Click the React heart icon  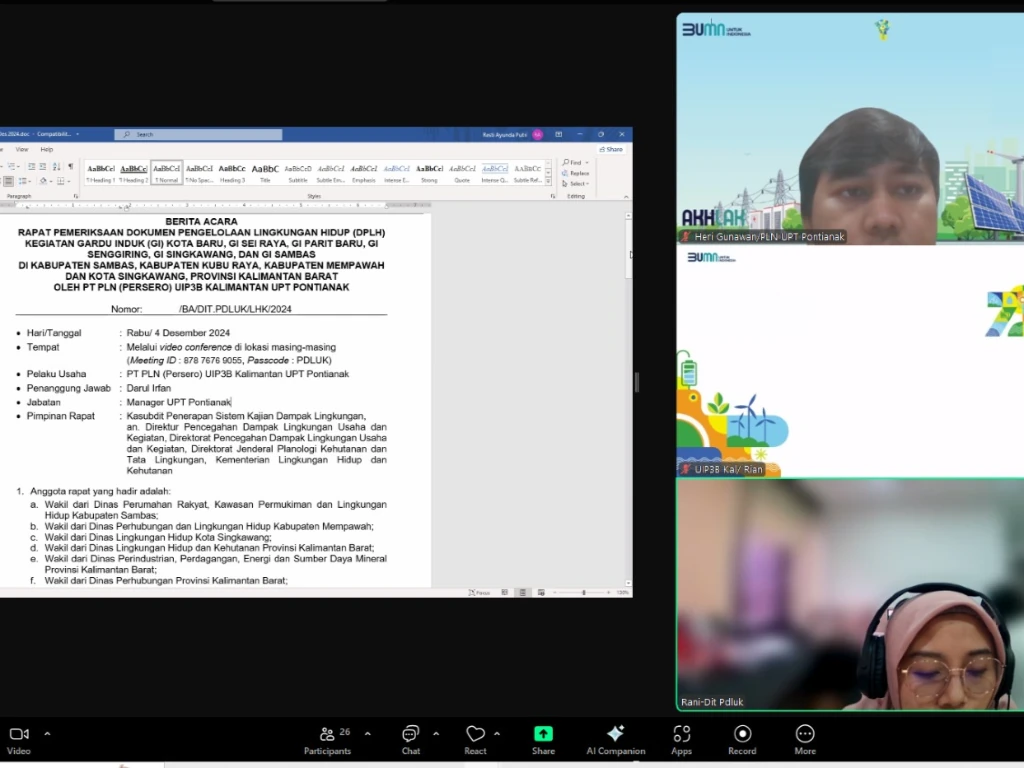coord(475,735)
